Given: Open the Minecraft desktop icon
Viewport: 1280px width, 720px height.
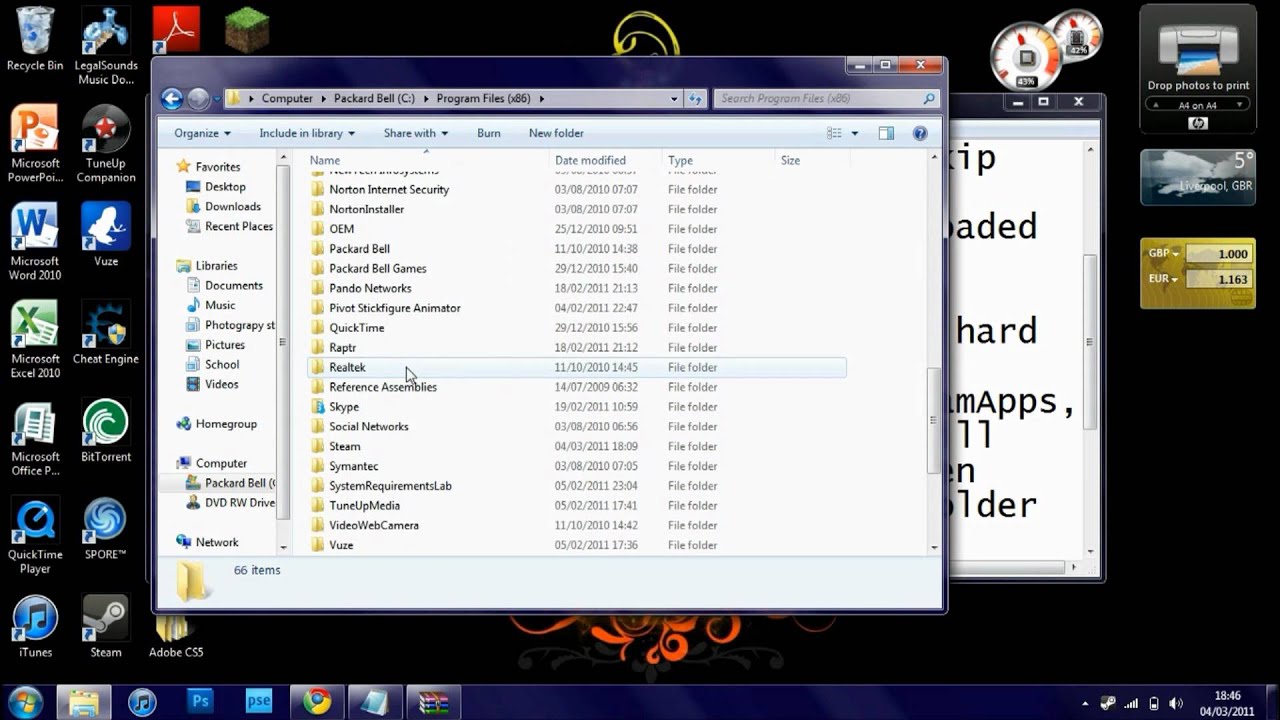Looking at the screenshot, I should tap(246, 32).
